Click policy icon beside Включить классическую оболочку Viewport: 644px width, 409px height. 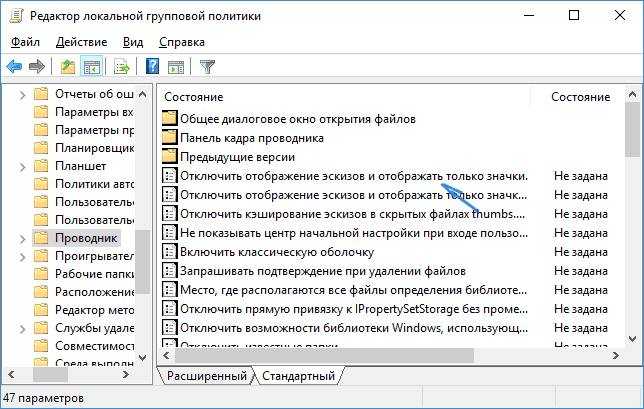click(169, 252)
